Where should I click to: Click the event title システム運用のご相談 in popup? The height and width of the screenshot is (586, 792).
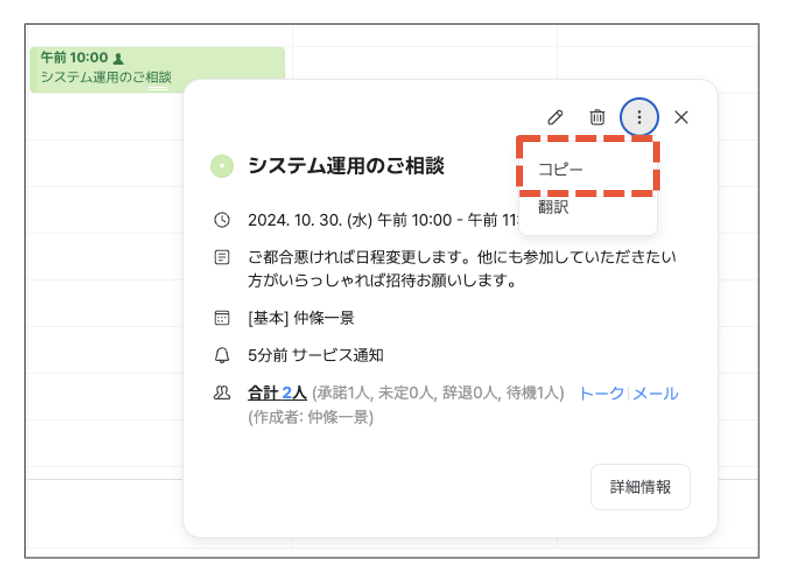click(346, 166)
